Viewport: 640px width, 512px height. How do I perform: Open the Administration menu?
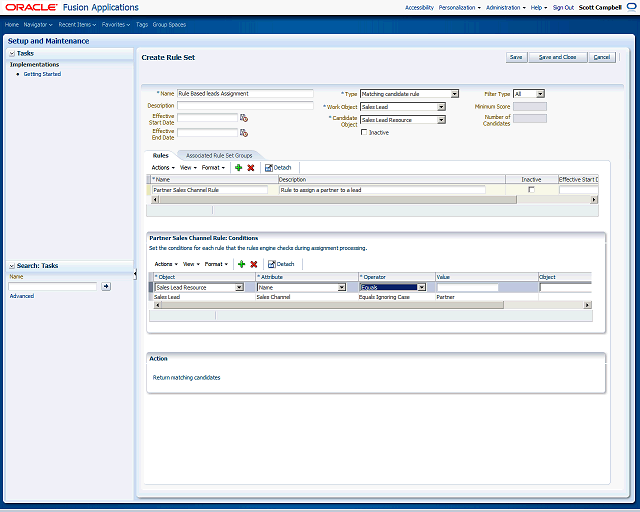(x=506, y=8)
